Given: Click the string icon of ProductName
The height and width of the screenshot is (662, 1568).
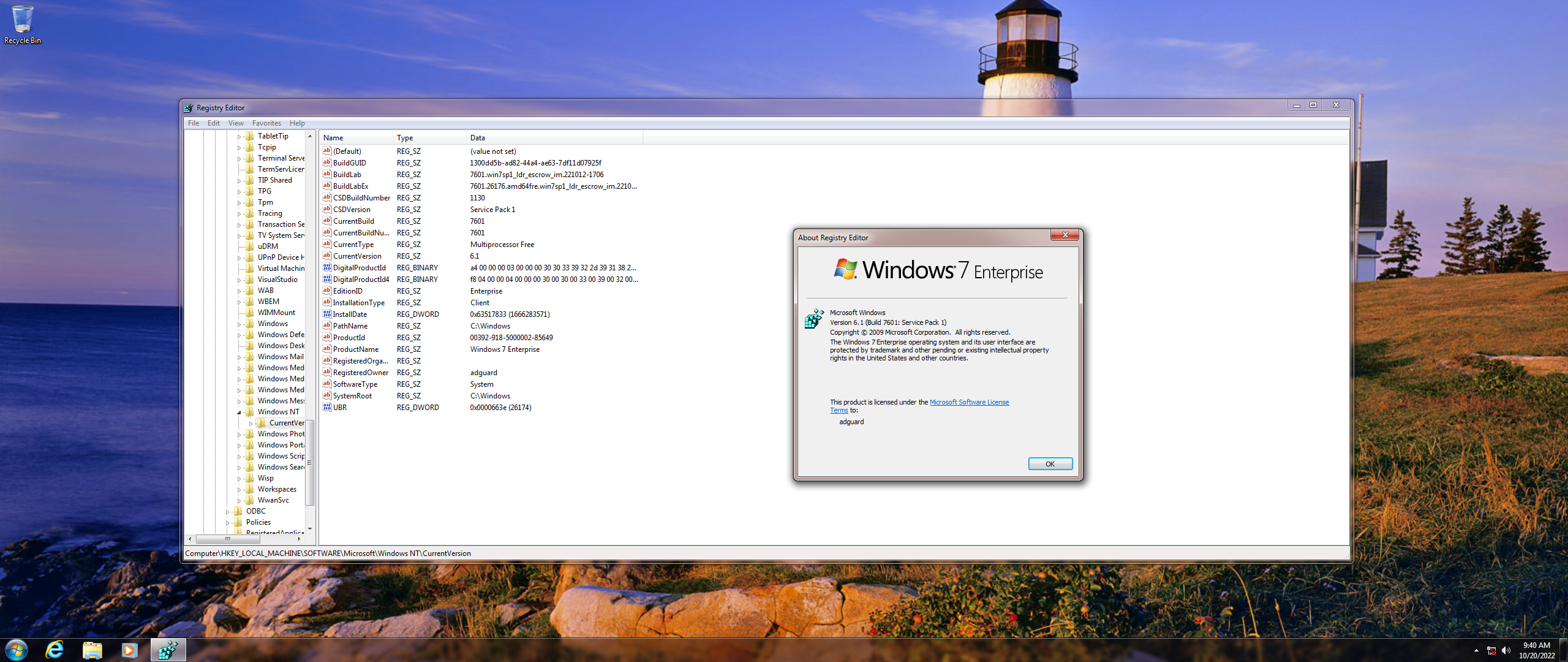Looking at the screenshot, I should coord(327,349).
